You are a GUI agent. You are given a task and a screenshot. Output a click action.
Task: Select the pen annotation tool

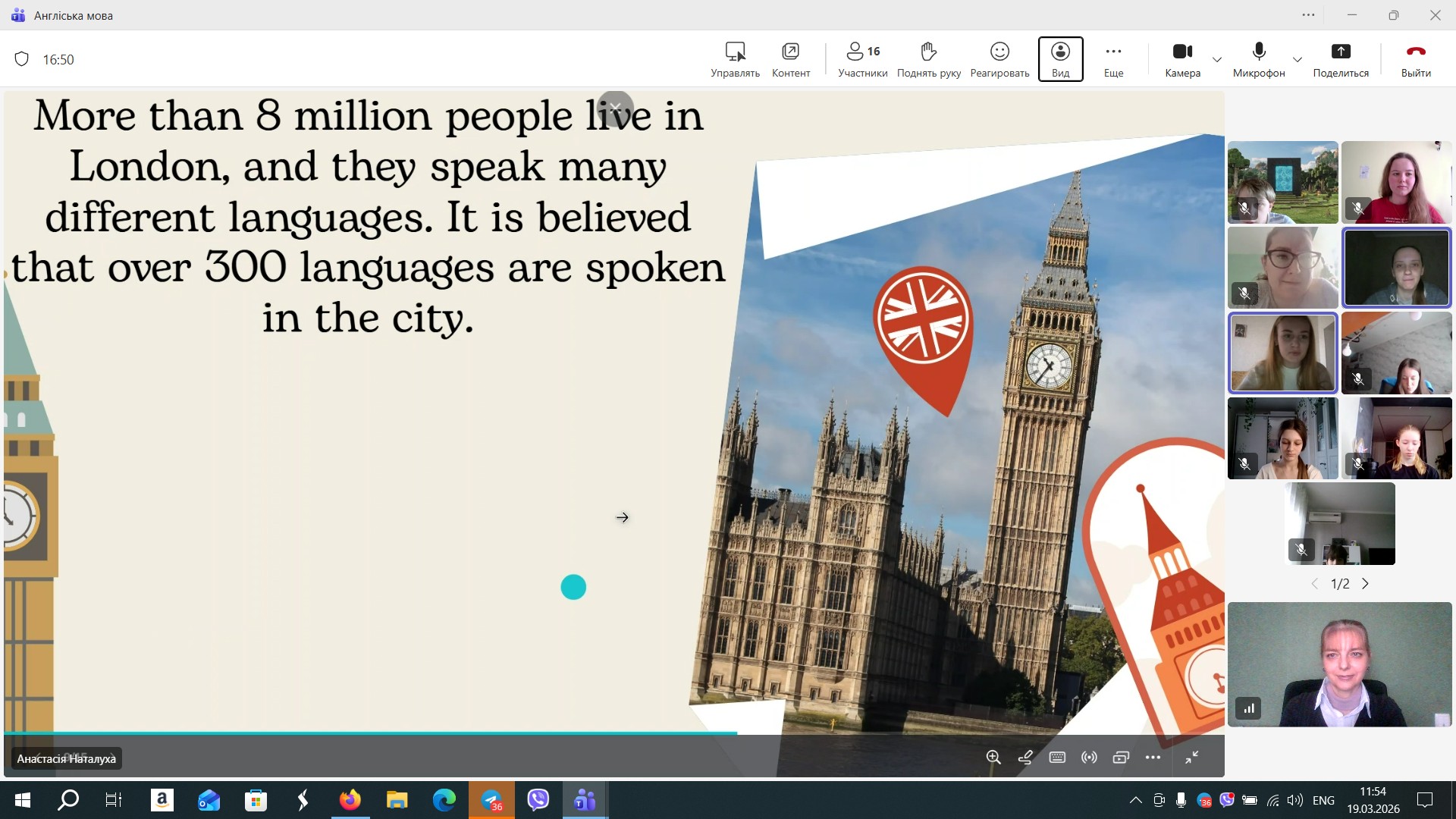(x=1025, y=757)
